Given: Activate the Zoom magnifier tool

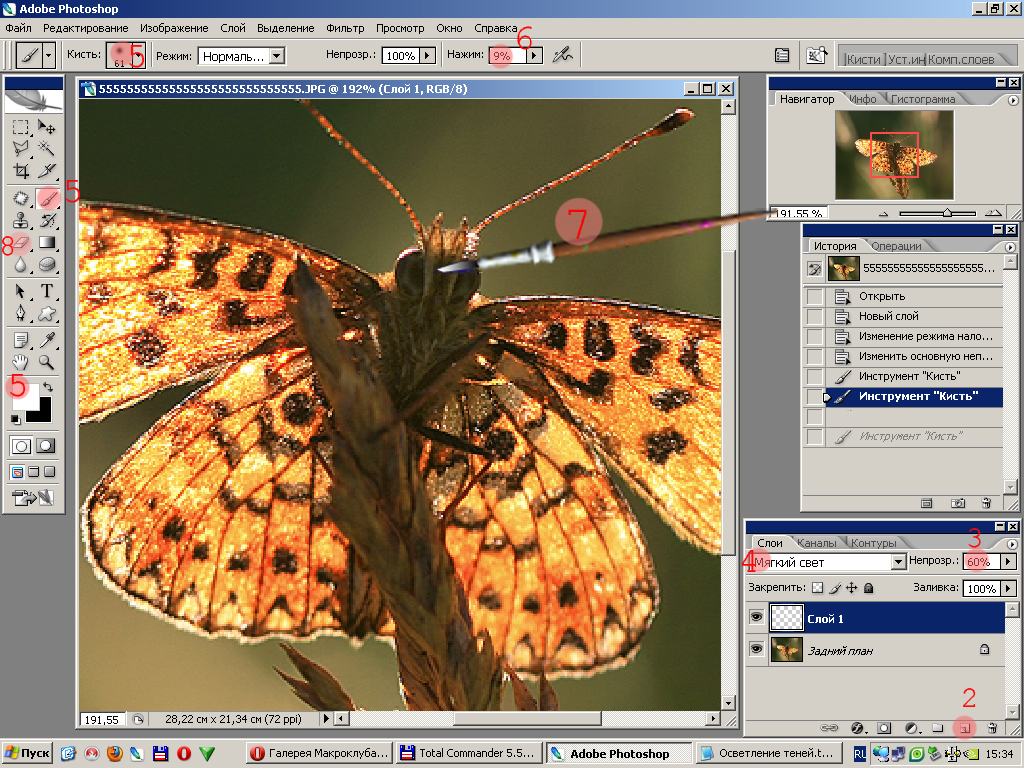Looking at the screenshot, I should coord(46,362).
